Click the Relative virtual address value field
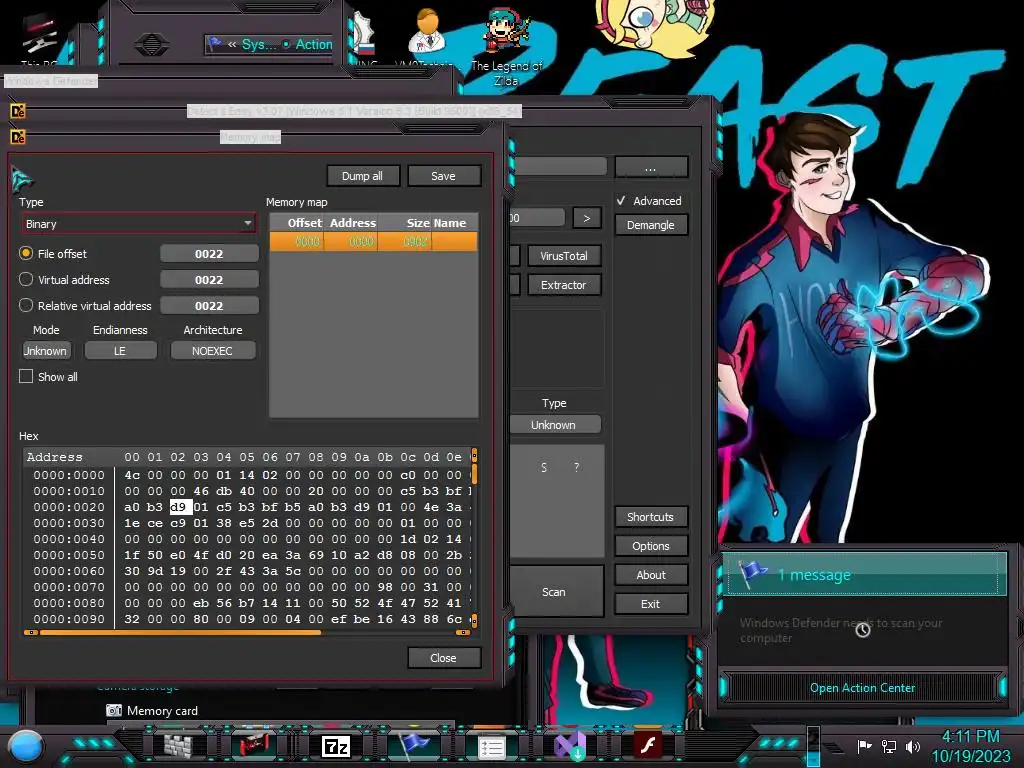The height and width of the screenshot is (768, 1024). tap(209, 306)
